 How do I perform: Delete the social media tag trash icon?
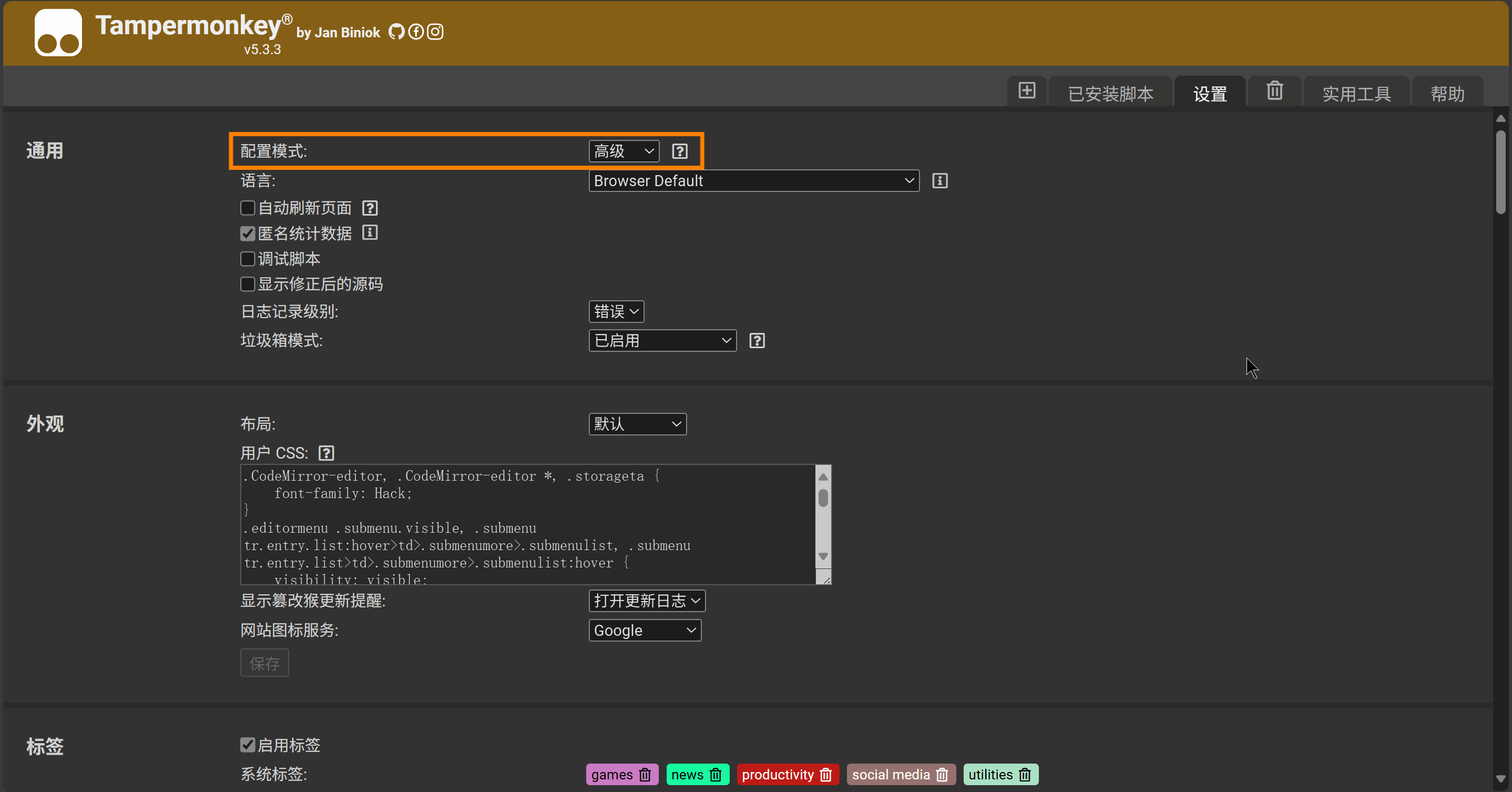[942, 775]
